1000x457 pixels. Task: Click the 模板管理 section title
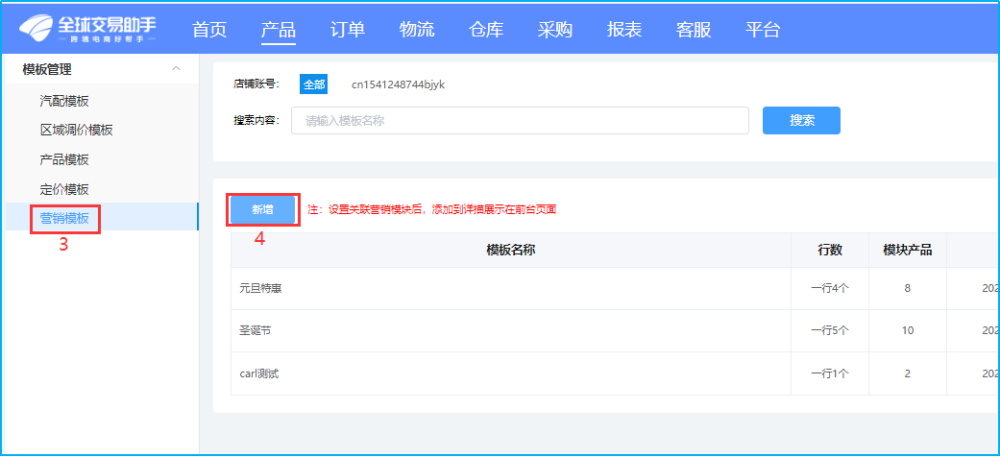(47, 69)
